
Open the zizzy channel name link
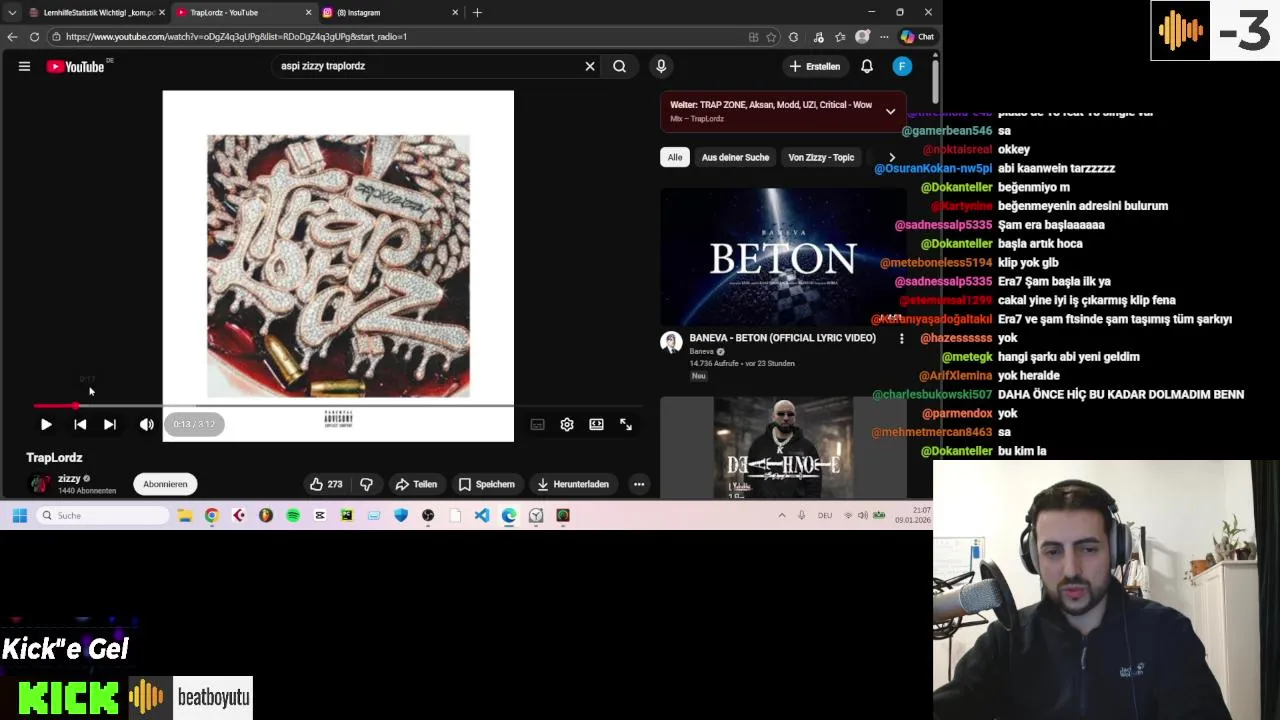coord(69,479)
